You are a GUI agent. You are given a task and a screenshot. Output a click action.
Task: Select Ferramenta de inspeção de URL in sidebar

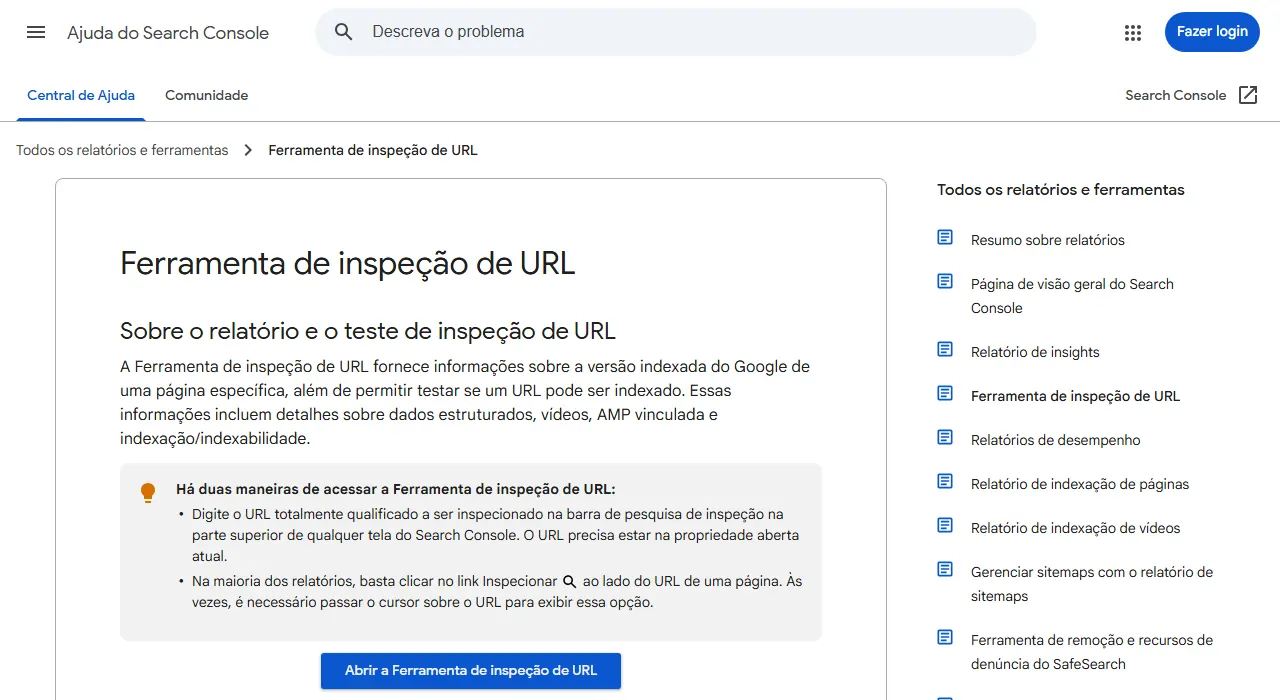point(1075,396)
